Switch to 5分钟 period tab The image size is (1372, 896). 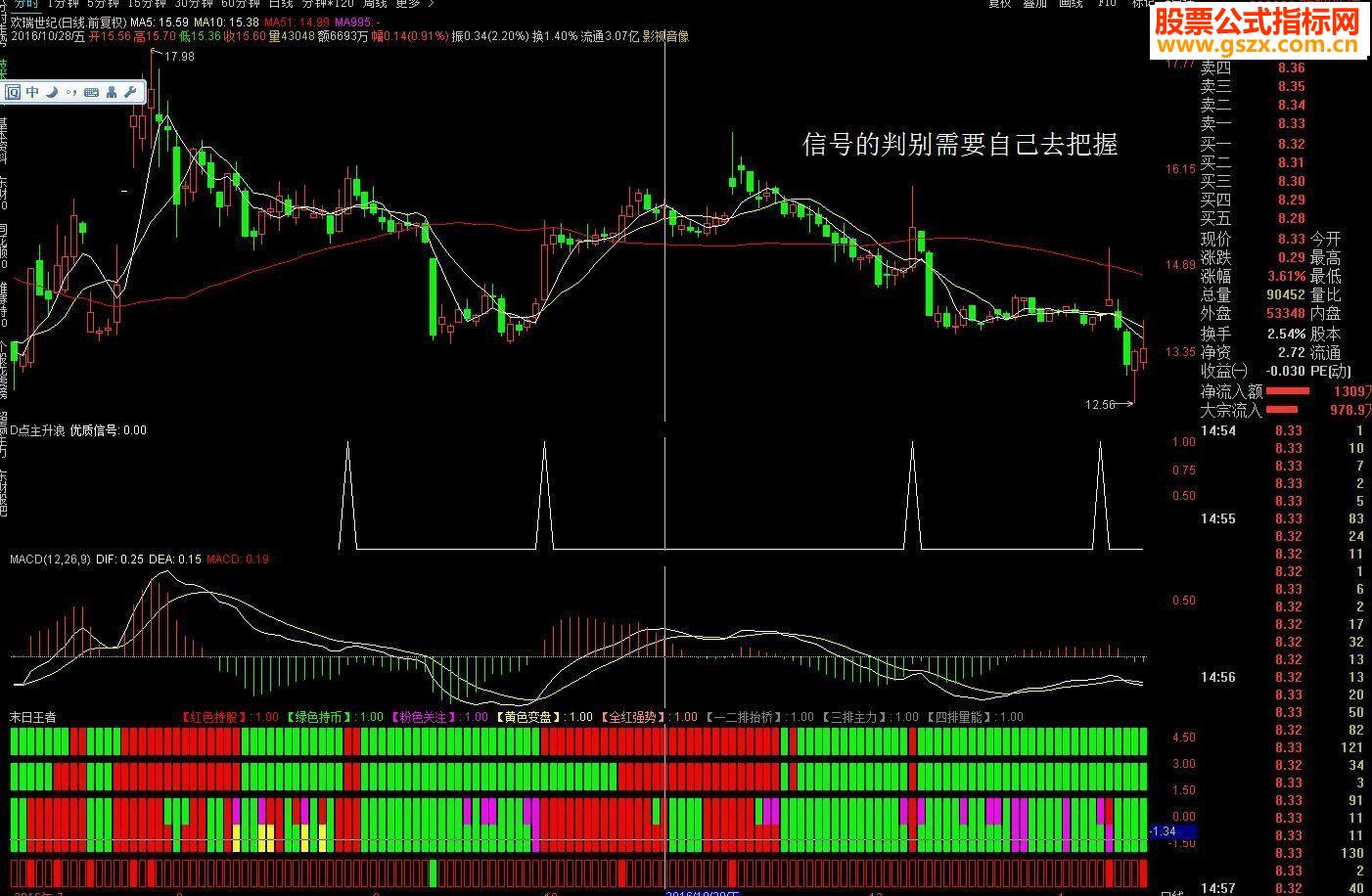(102, 4)
